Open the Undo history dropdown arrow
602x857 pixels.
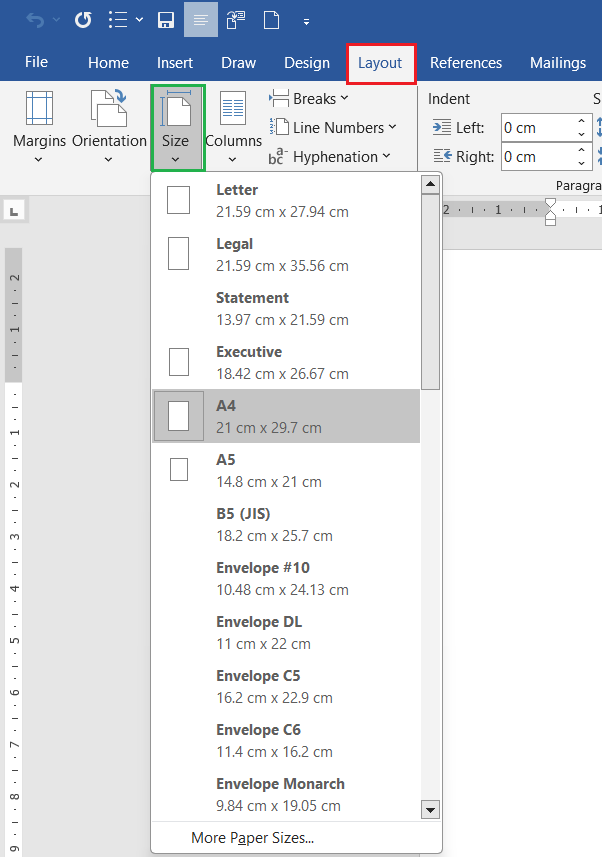[56, 21]
